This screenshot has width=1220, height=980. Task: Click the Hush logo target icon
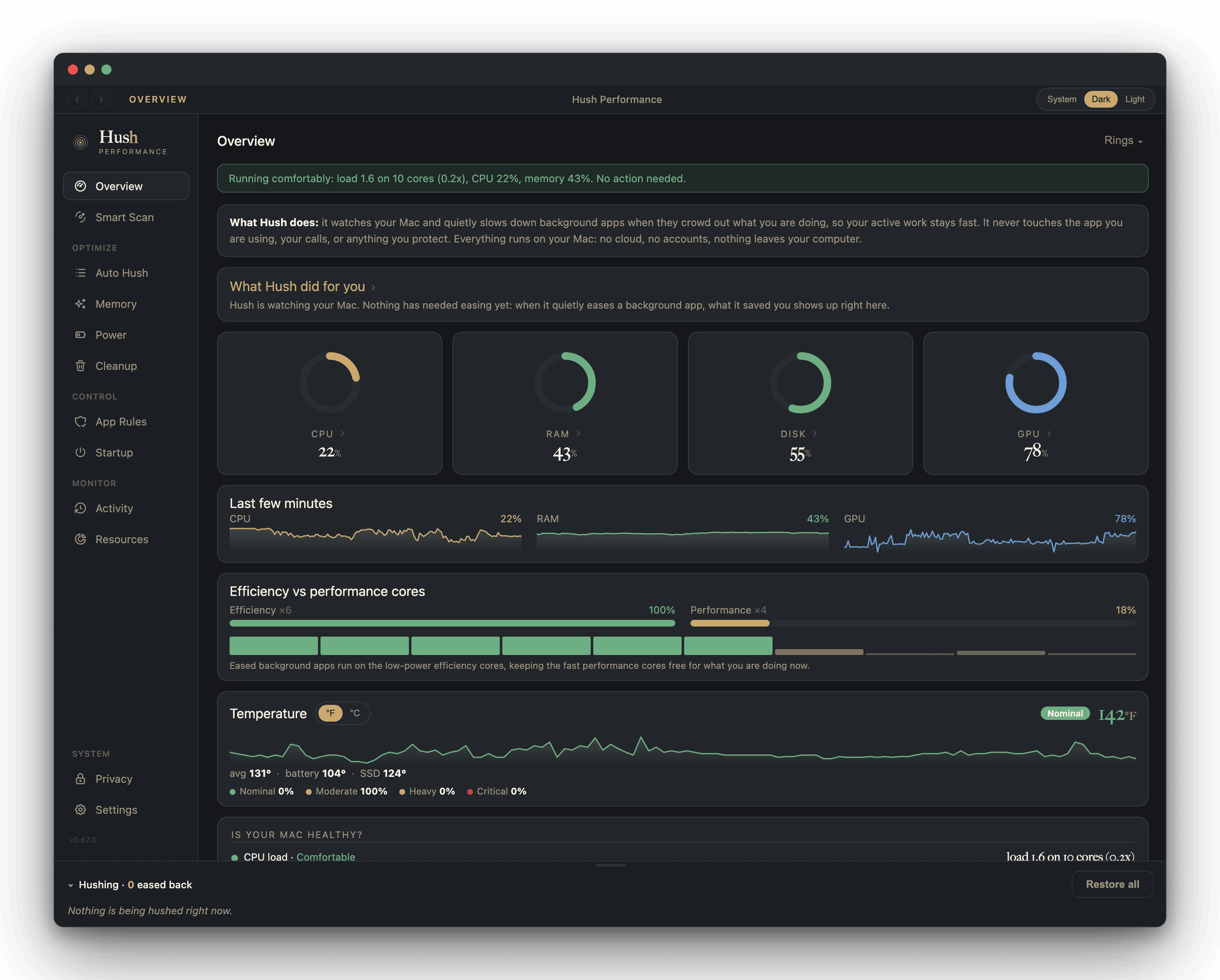[x=81, y=142]
